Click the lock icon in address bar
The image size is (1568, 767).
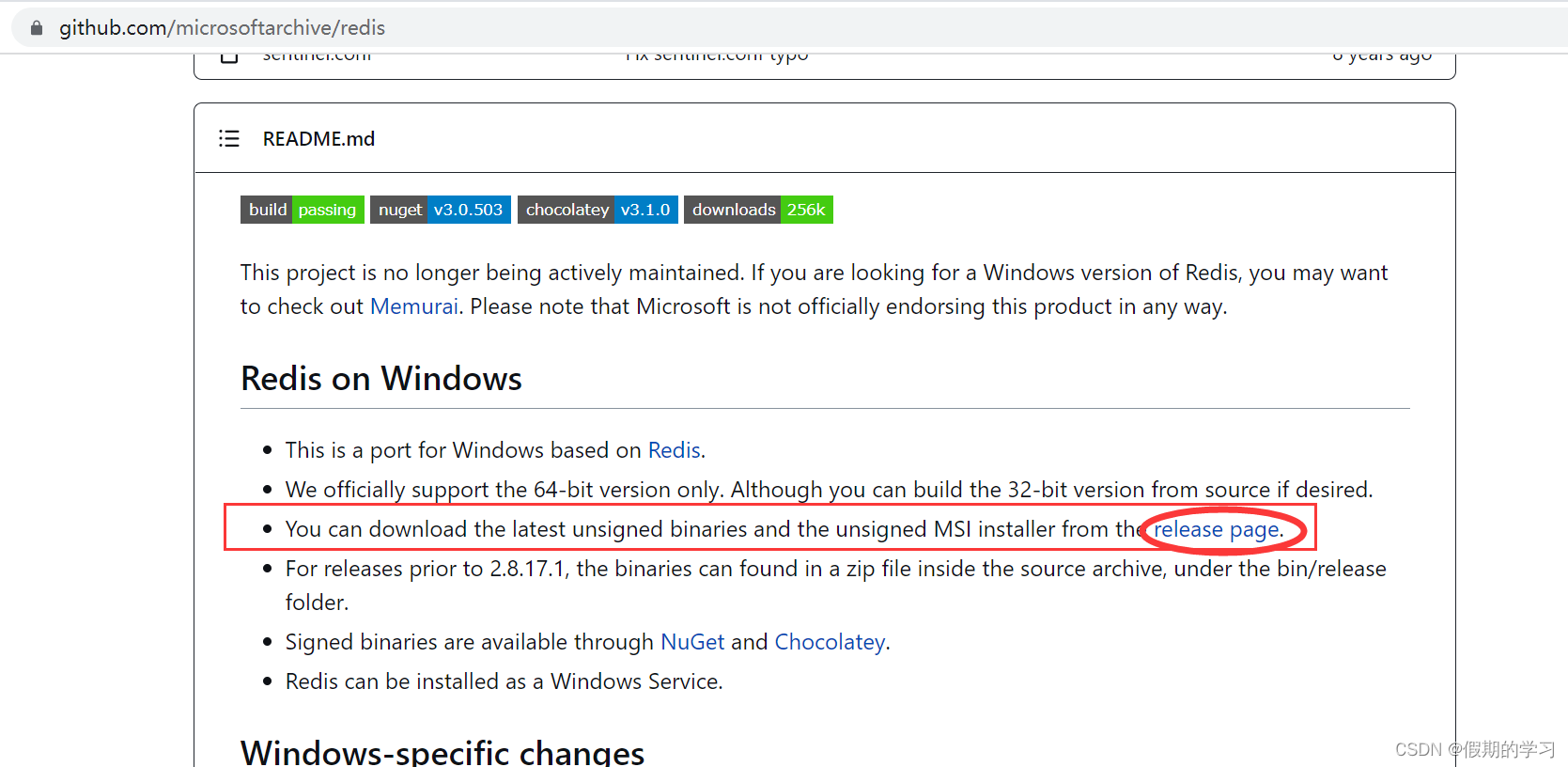[x=37, y=28]
